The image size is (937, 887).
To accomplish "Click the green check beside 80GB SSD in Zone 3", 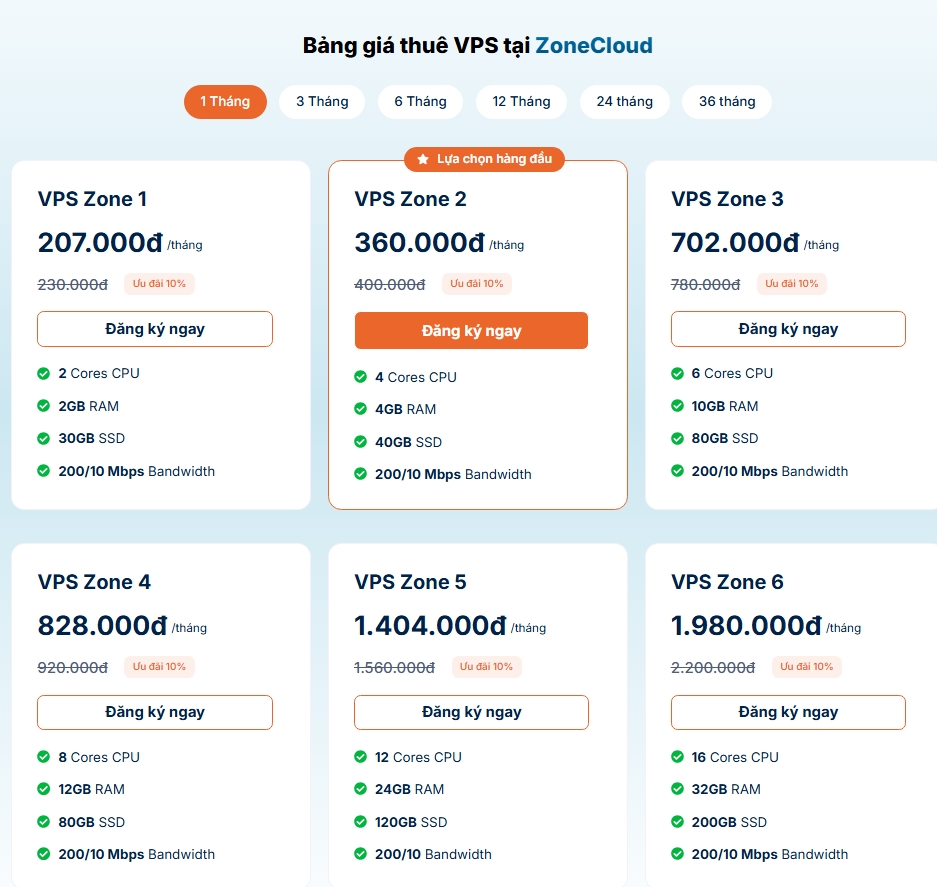I will pyautogui.click(x=677, y=439).
